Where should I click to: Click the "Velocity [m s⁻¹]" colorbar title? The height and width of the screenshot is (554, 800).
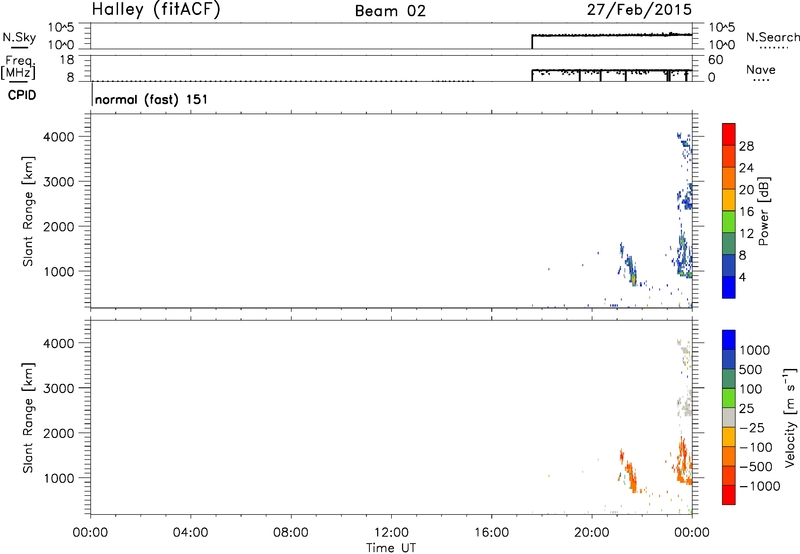tap(790, 417)
